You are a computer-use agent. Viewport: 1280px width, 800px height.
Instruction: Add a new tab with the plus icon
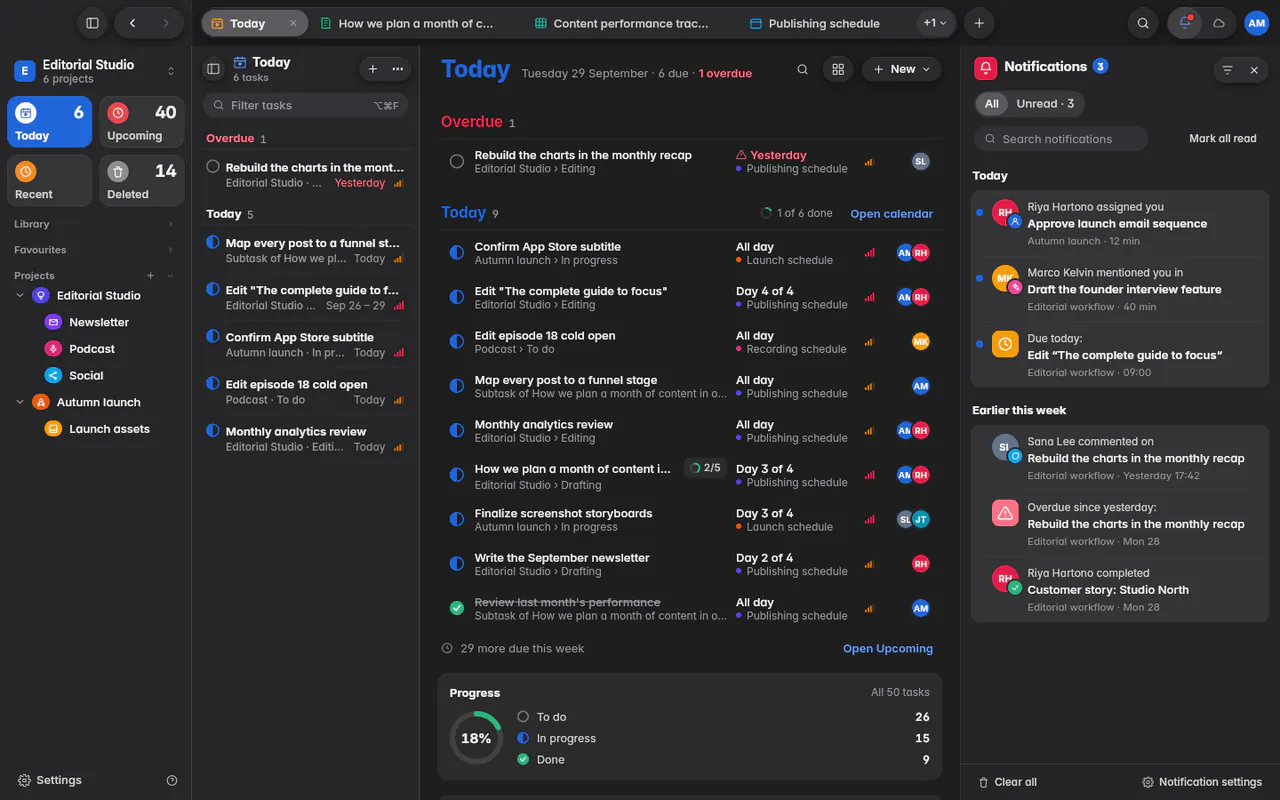click(979, 23)
